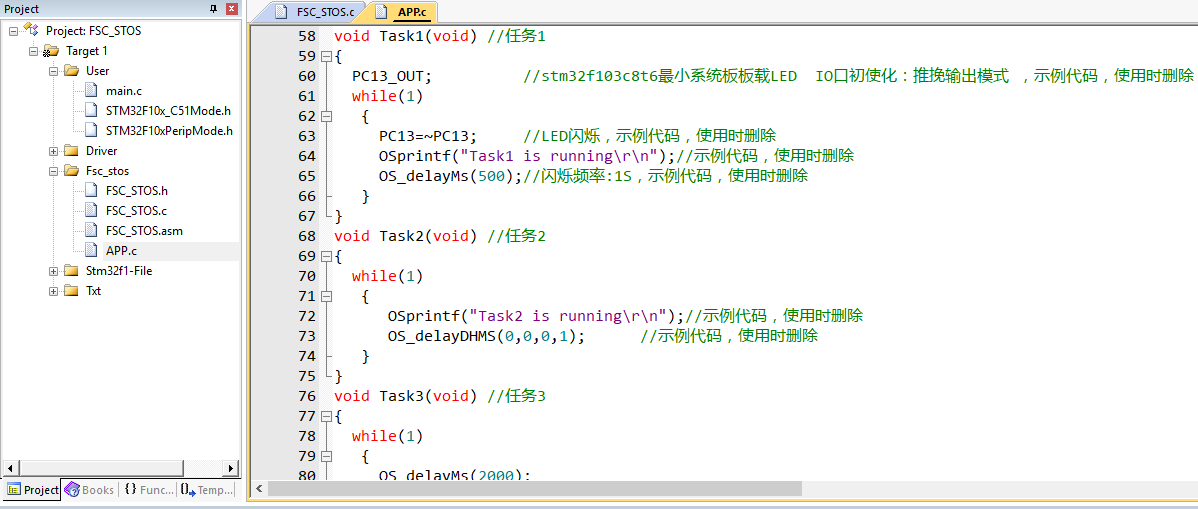Collapse the Project: FSC_STOS root node
The image size is (1198, 509).
pos(14,31)
